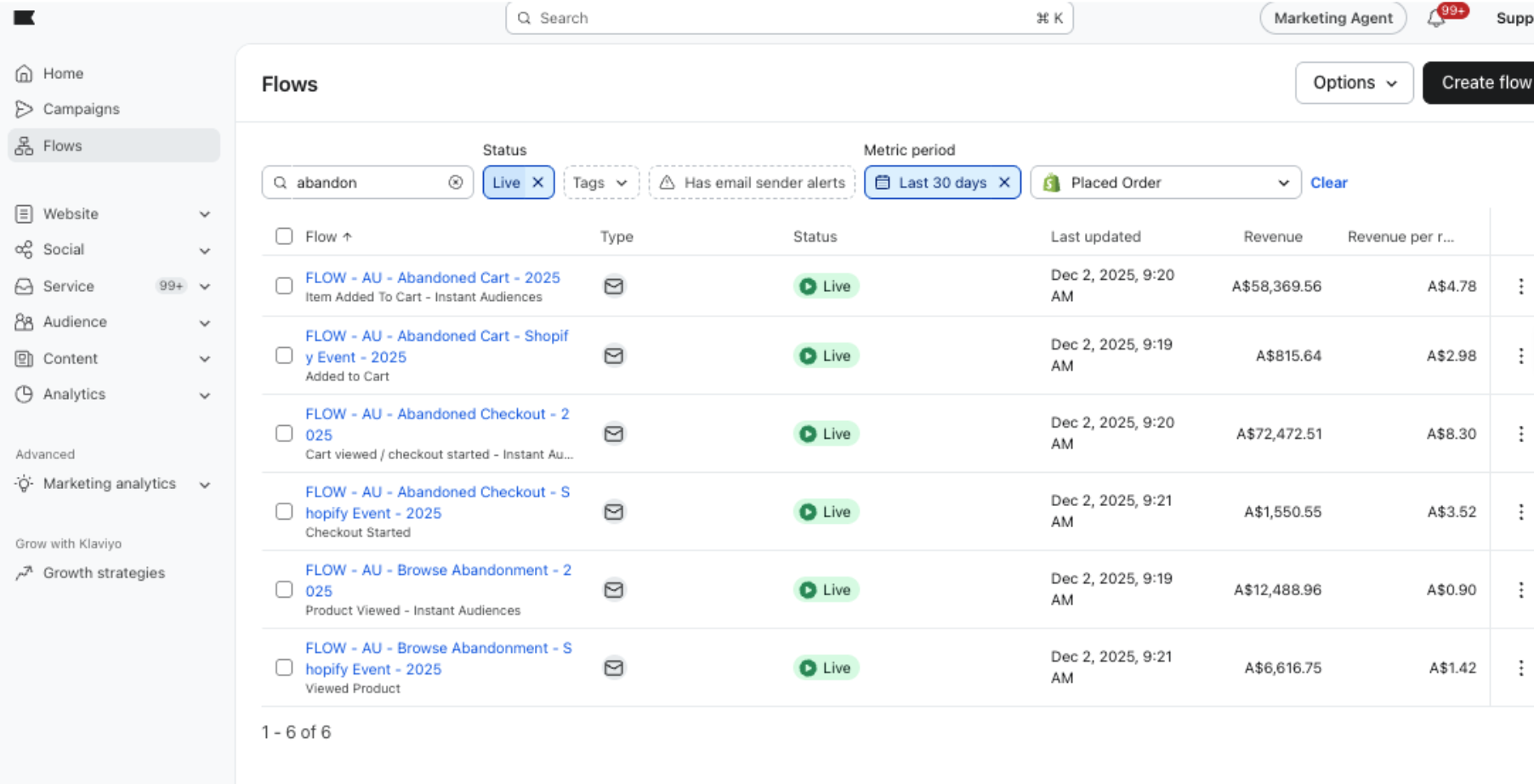Screen dimensions: 1534x784
Task: Open the Tags filter dropdown
Action: pos(601,183)
